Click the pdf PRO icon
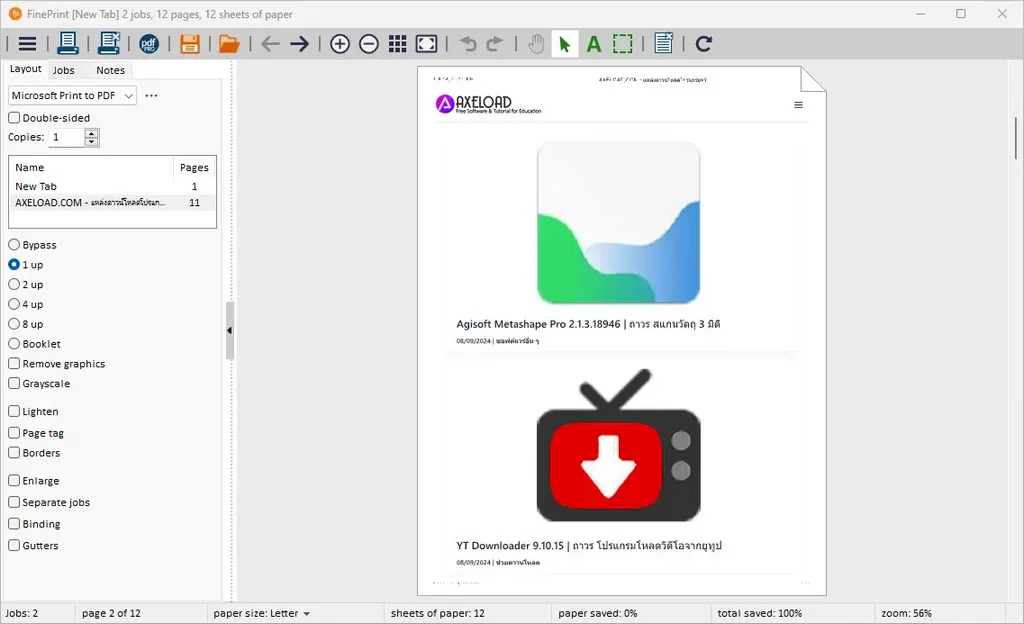 click(149, 44)
